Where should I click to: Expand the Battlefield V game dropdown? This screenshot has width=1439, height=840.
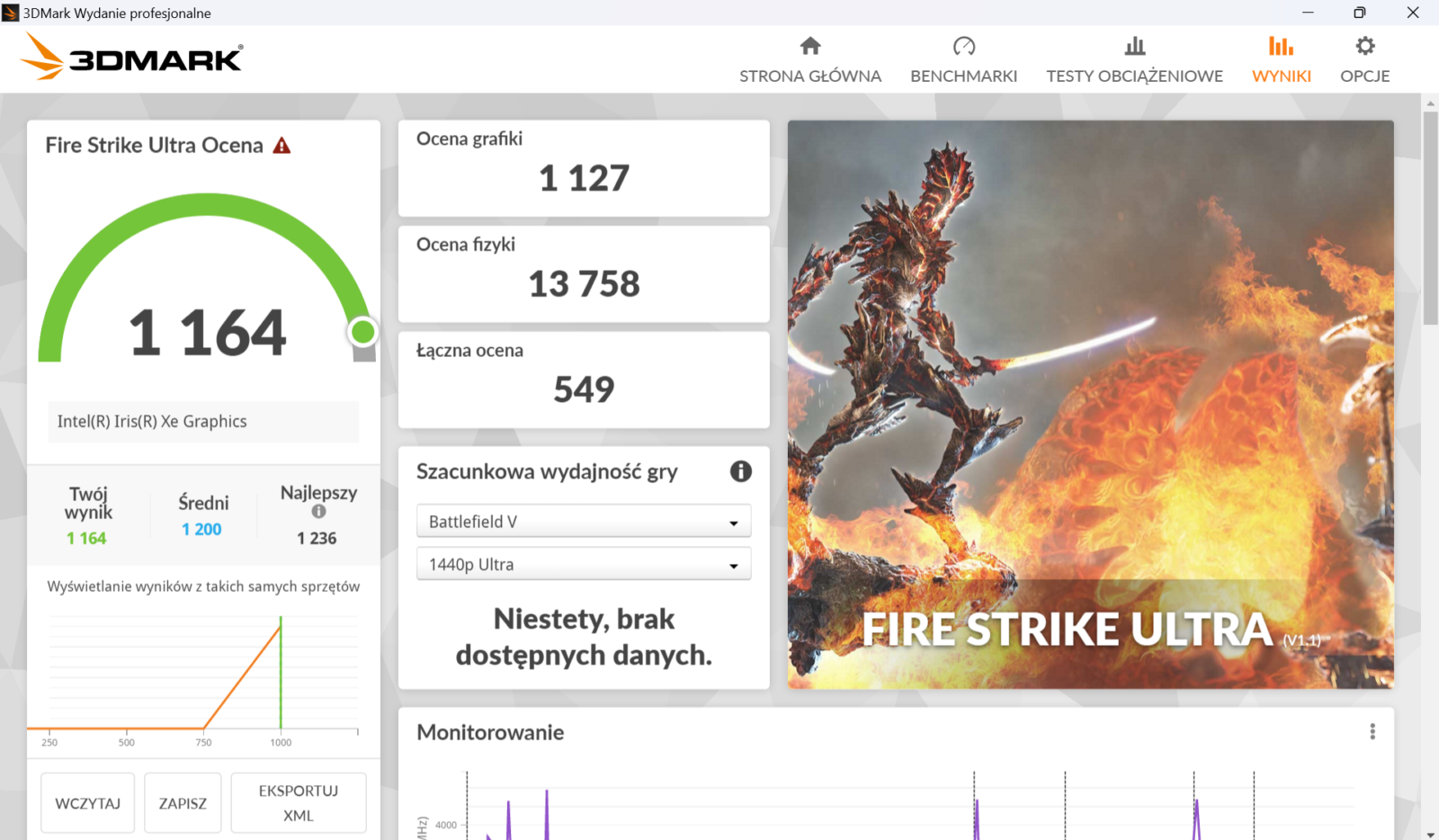point(584,522)
